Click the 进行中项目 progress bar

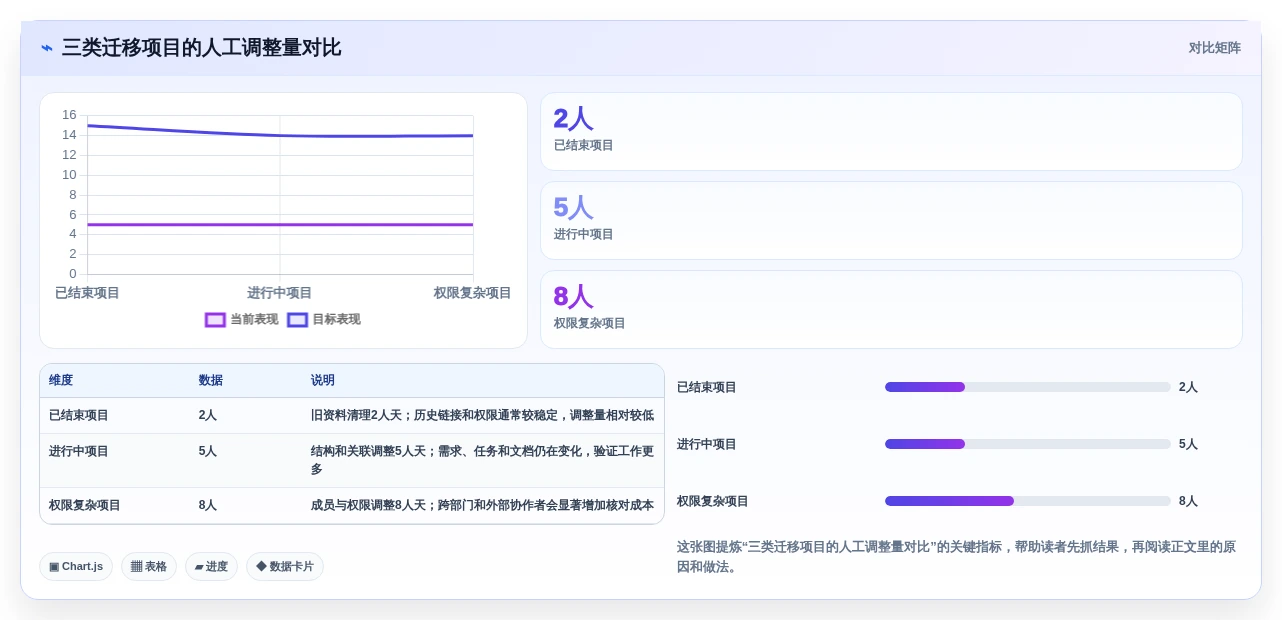coord(1027,444)
